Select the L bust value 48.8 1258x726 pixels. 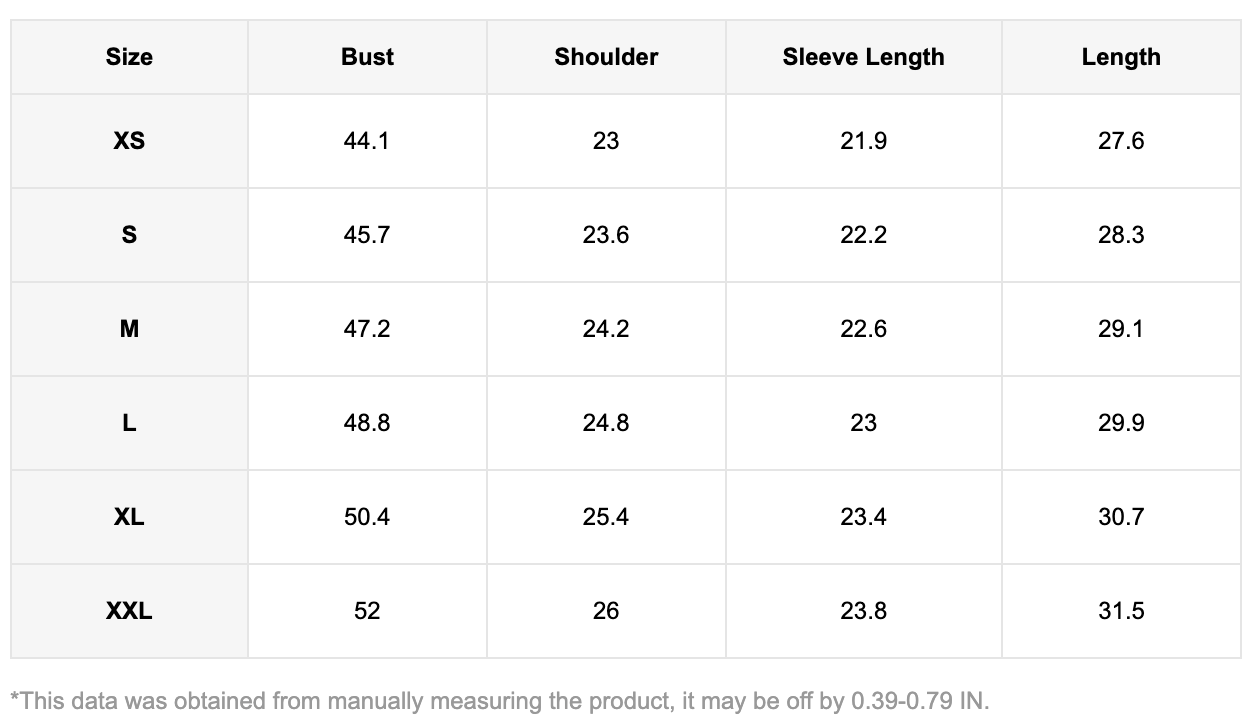click(x=367, y=423)
